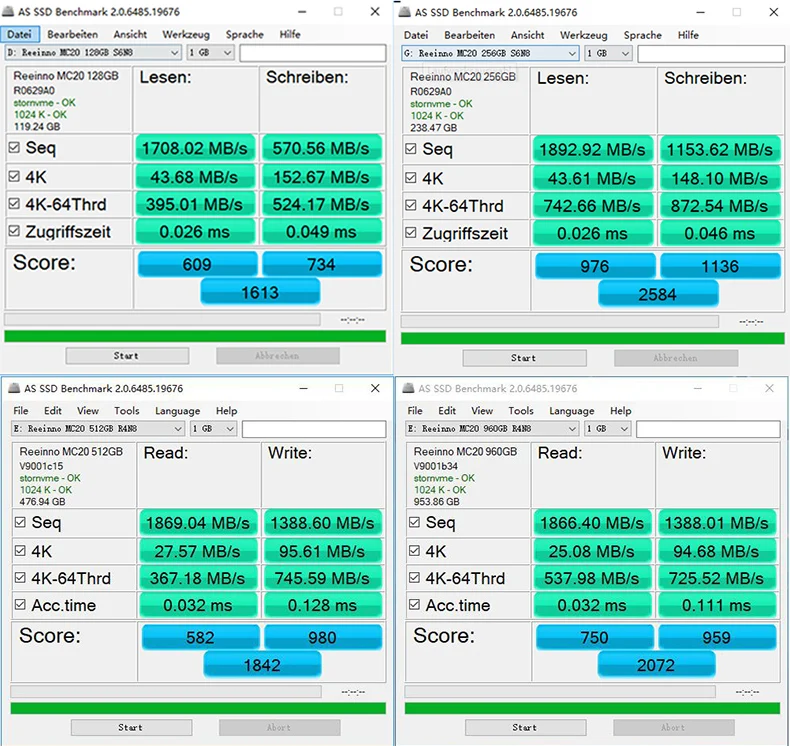Open the Hilfe menu in the 128GB window

point(290,34)
